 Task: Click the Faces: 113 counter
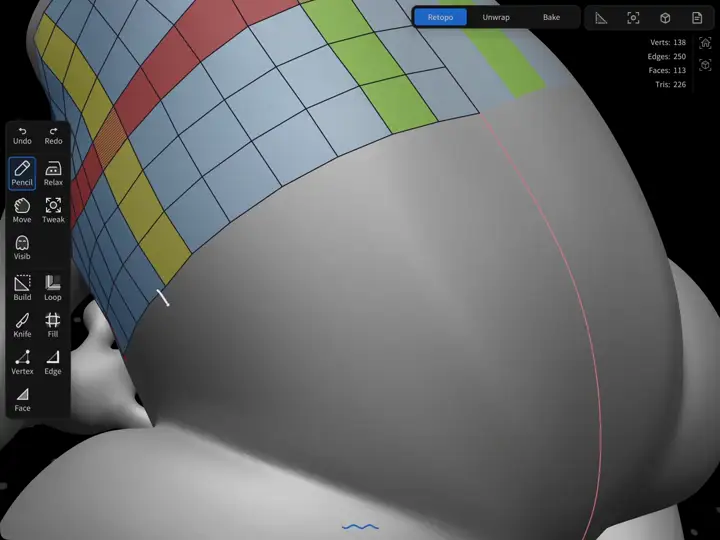tap(667, 70)
